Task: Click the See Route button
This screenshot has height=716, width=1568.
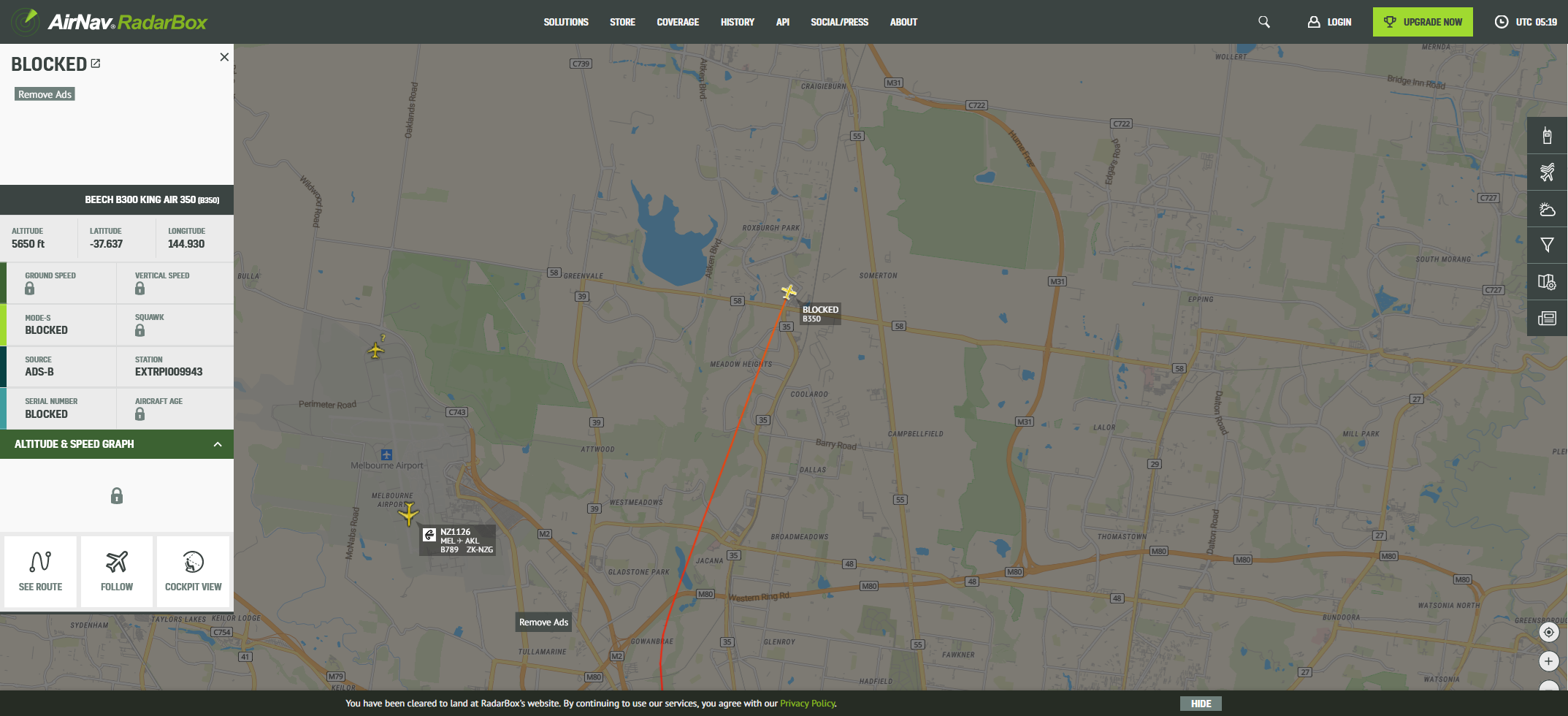Action: pyautogui.click(x=40, y=571)
